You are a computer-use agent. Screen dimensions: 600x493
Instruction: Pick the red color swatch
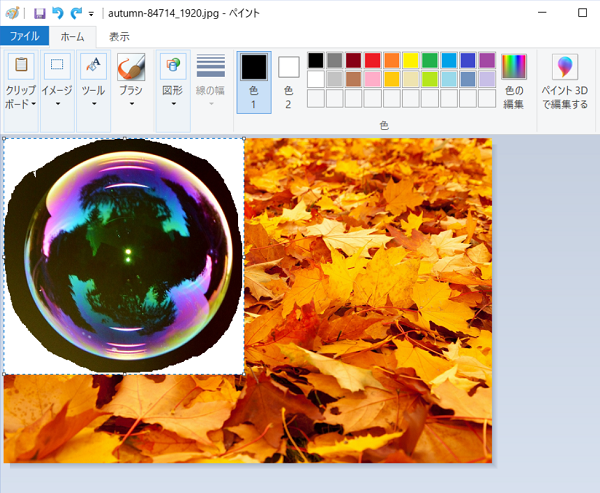pos(373,60)
